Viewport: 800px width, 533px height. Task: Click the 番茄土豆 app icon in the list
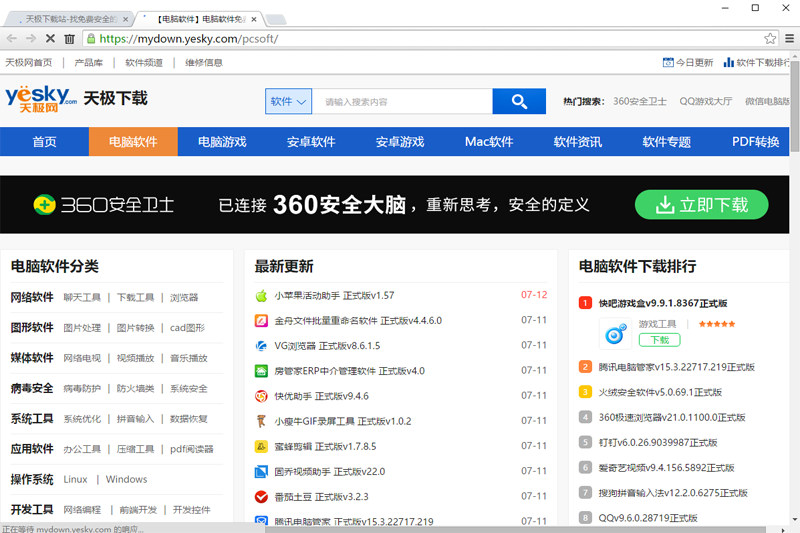pos(261,496)
